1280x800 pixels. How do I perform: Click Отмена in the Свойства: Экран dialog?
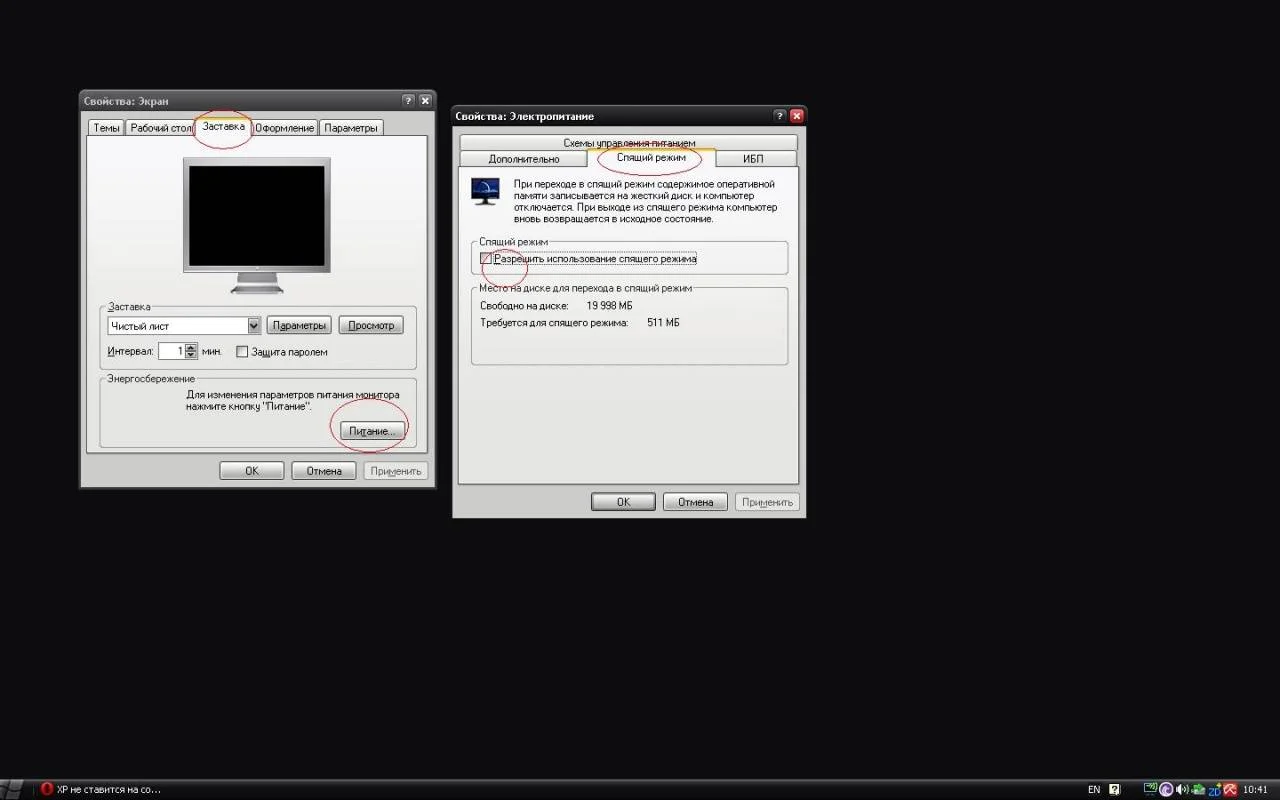(x=324, y=471)
